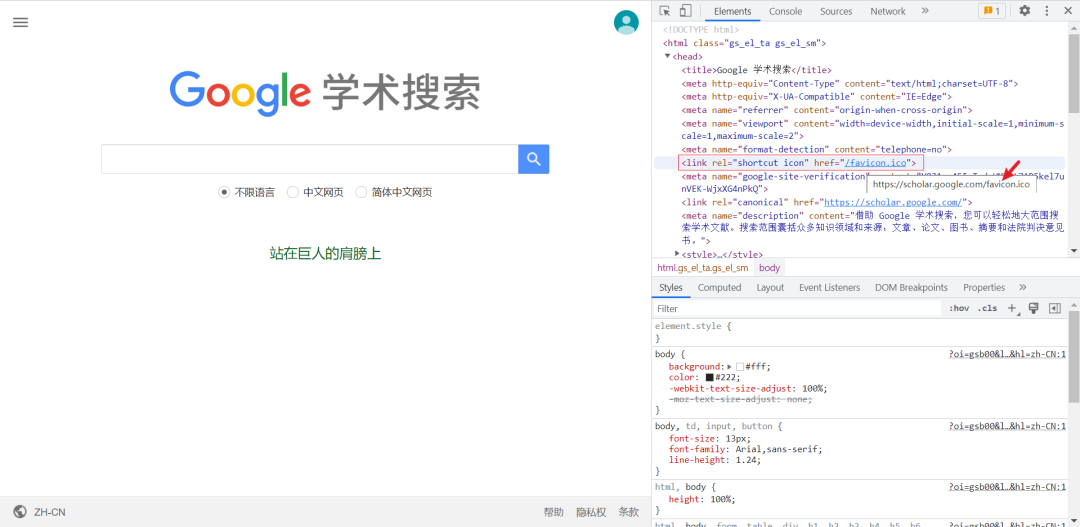The image size is (1080, 527).
Task: Open the 帮助 help link
Action: 553,512
